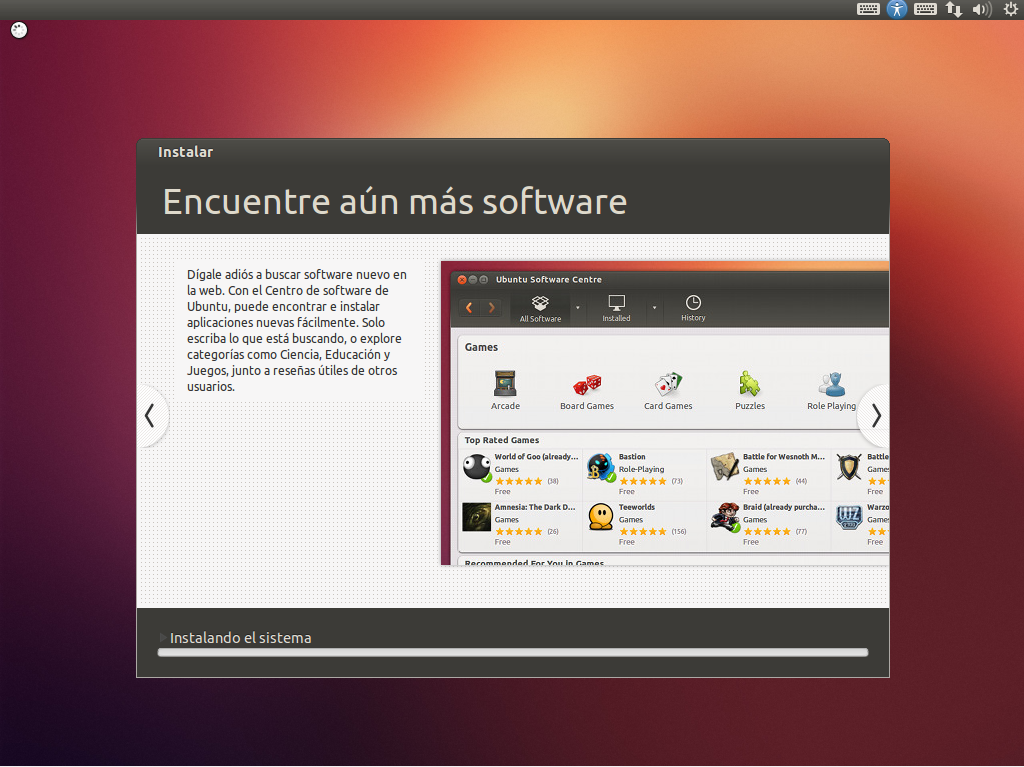This screenshot has width=1024, height=767.
Task: Choose the Puzzles category icon
Action: (750, 386)
